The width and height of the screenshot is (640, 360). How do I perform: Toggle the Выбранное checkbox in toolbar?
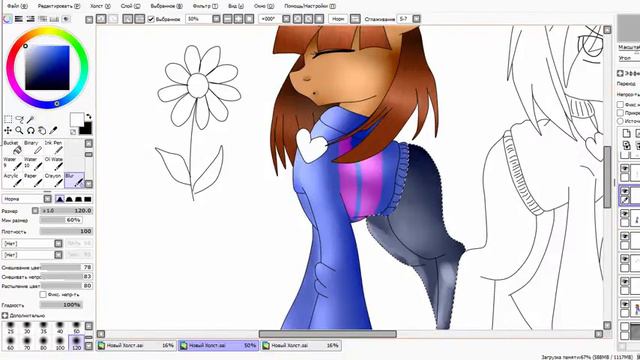(151, 19)
